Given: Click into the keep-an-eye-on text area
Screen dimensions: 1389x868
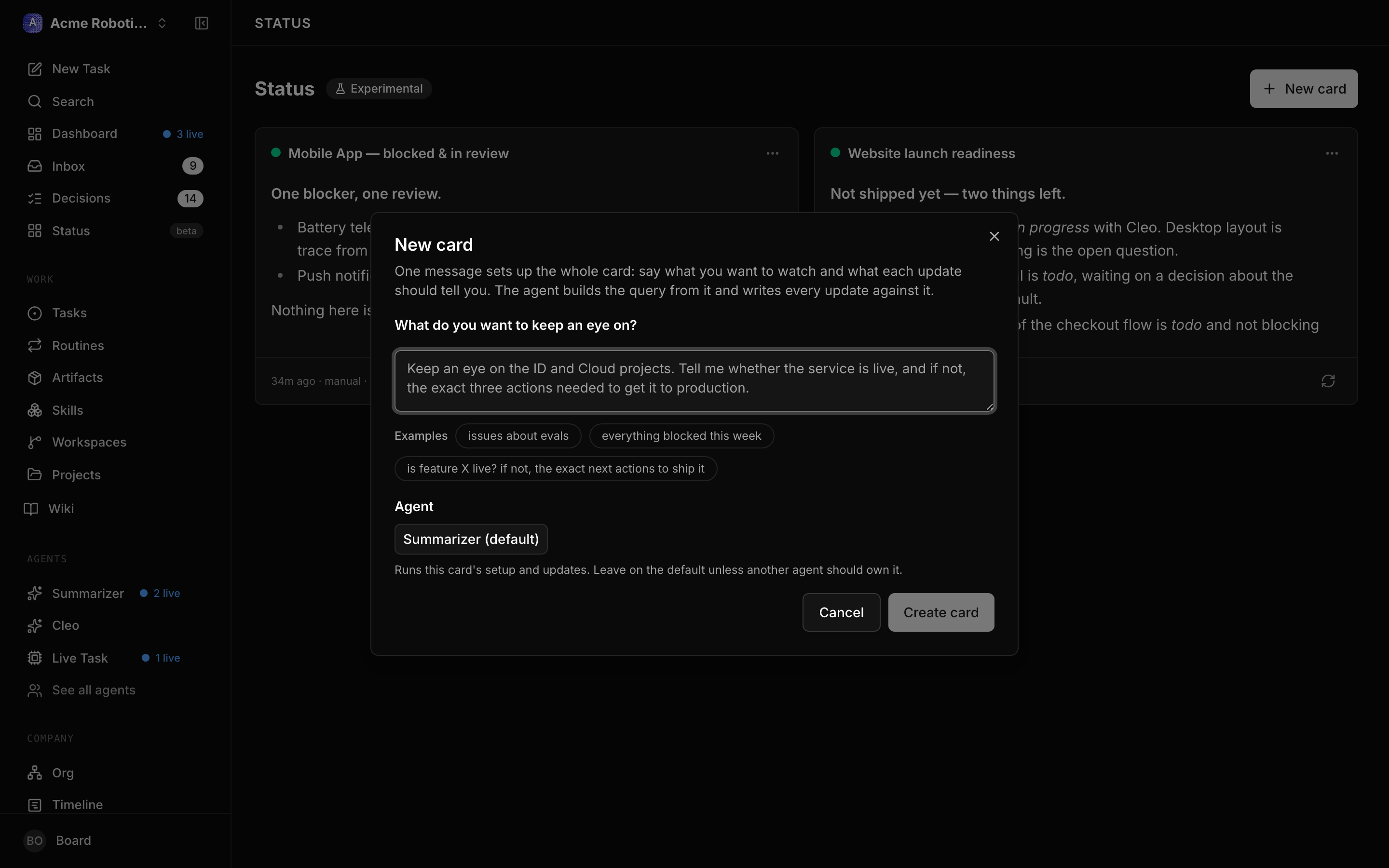Looking at the screenshot, I should (x=694, y=380).
